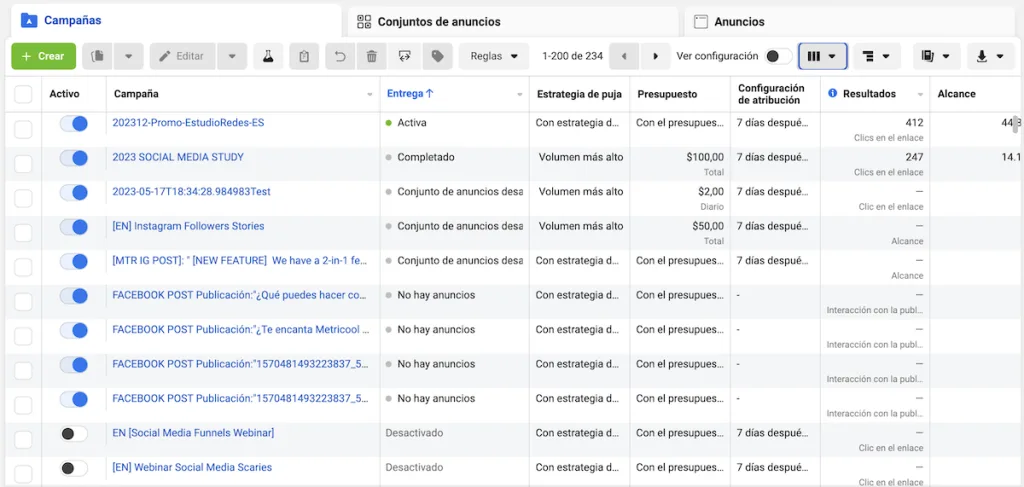Open Campaña column header menu arrow
The height and width of the screenshot is (487, 1024).
[370, 95]
